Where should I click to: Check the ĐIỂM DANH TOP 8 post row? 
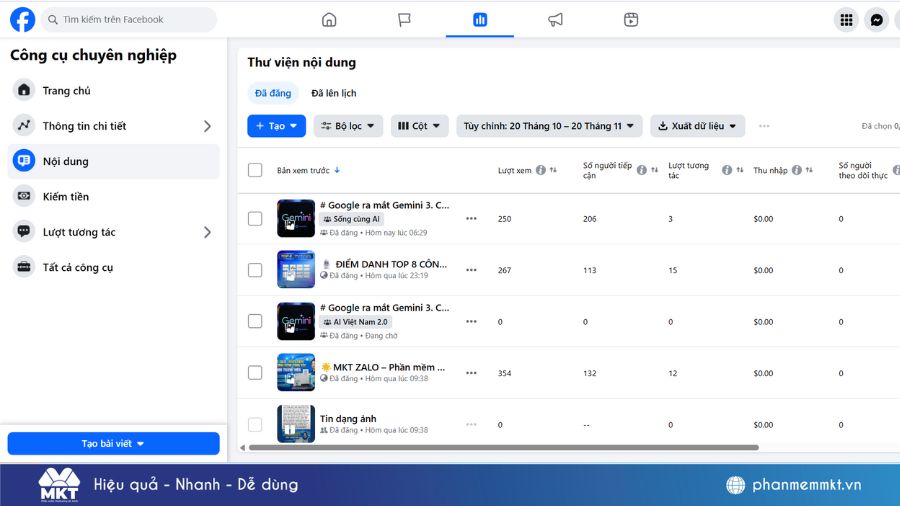(x=255, y=270)
